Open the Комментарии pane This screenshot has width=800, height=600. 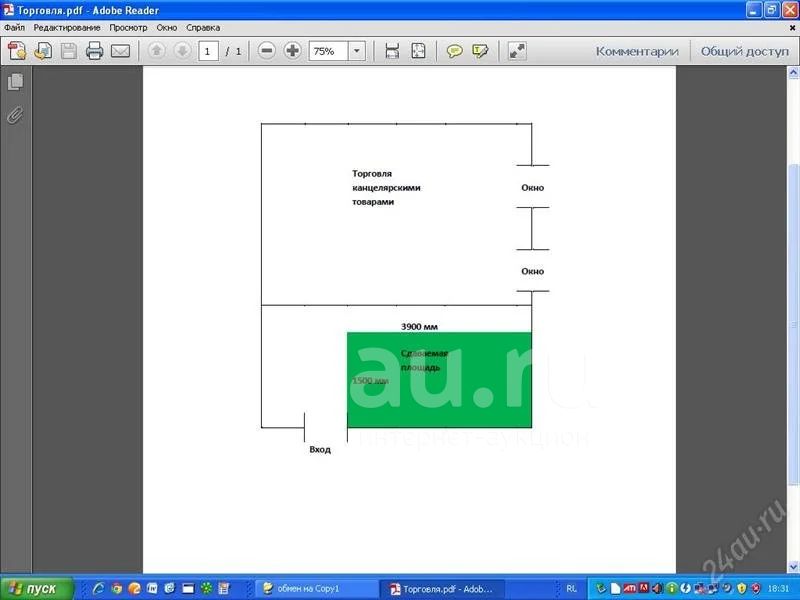coord(637,51)
